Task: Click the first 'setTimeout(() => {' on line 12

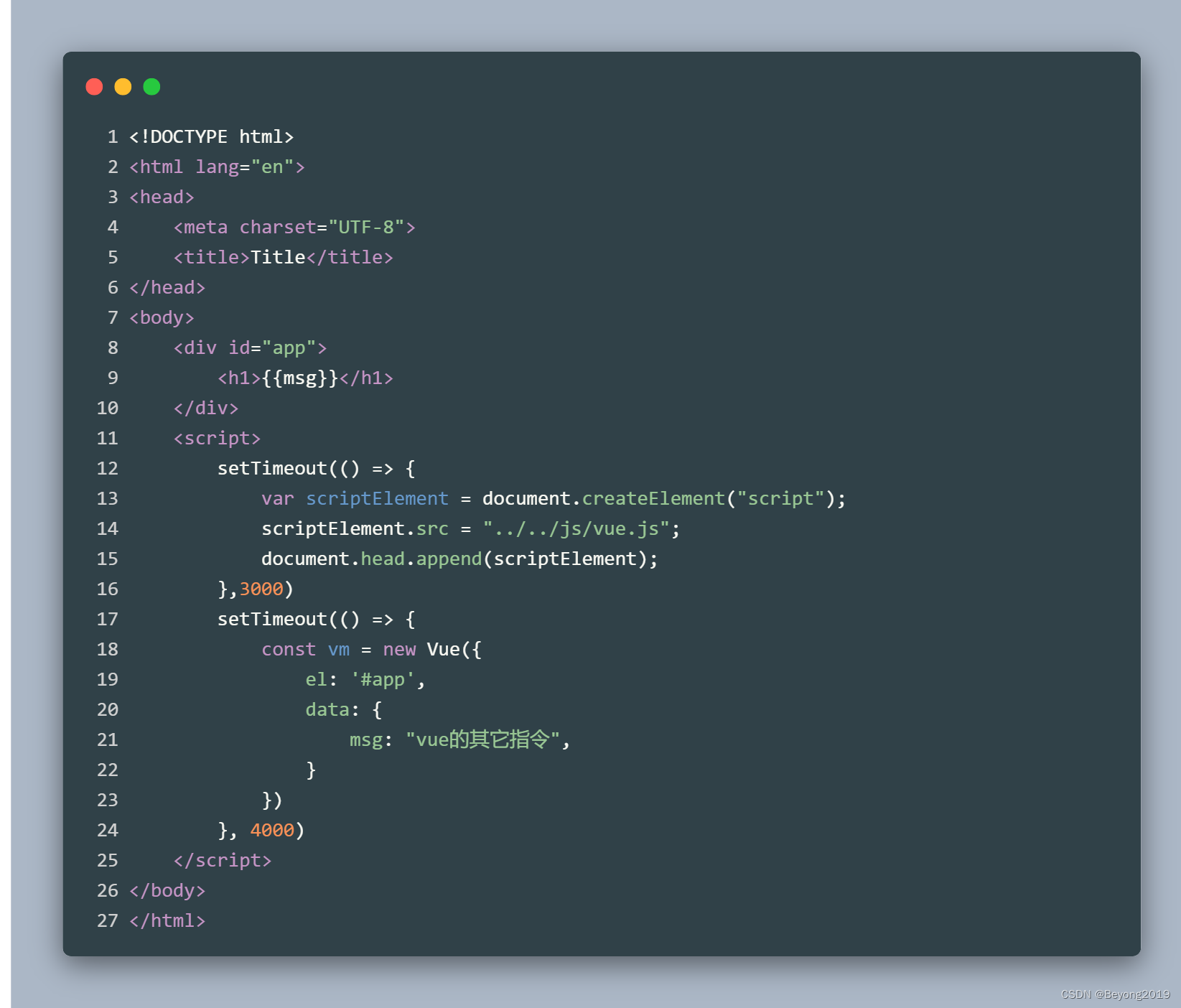Action: click(x=317, y=469)
